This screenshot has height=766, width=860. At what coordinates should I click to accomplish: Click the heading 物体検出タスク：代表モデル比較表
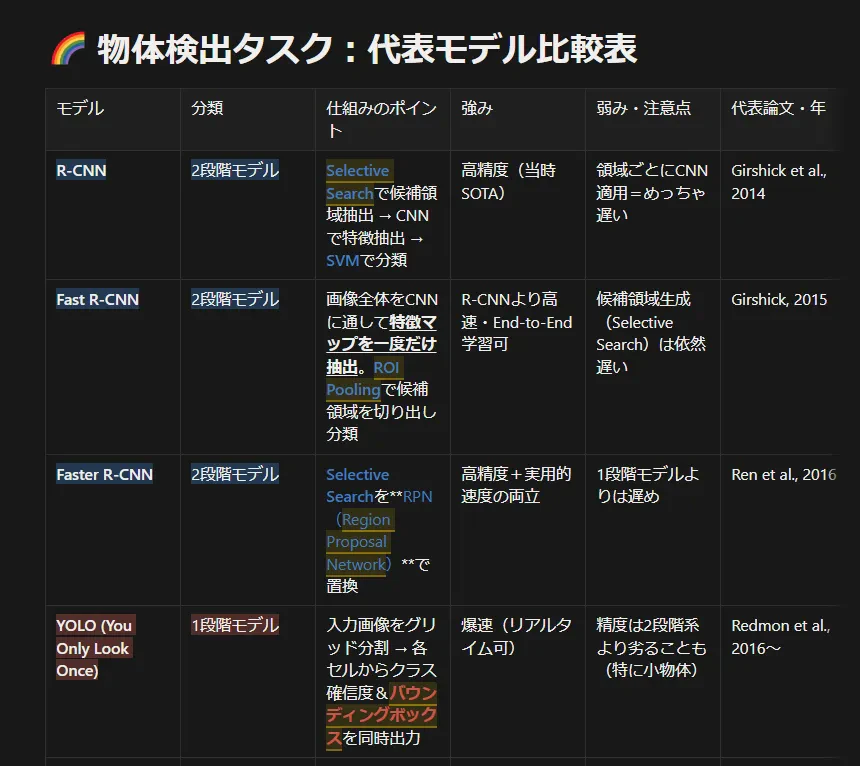367,49
